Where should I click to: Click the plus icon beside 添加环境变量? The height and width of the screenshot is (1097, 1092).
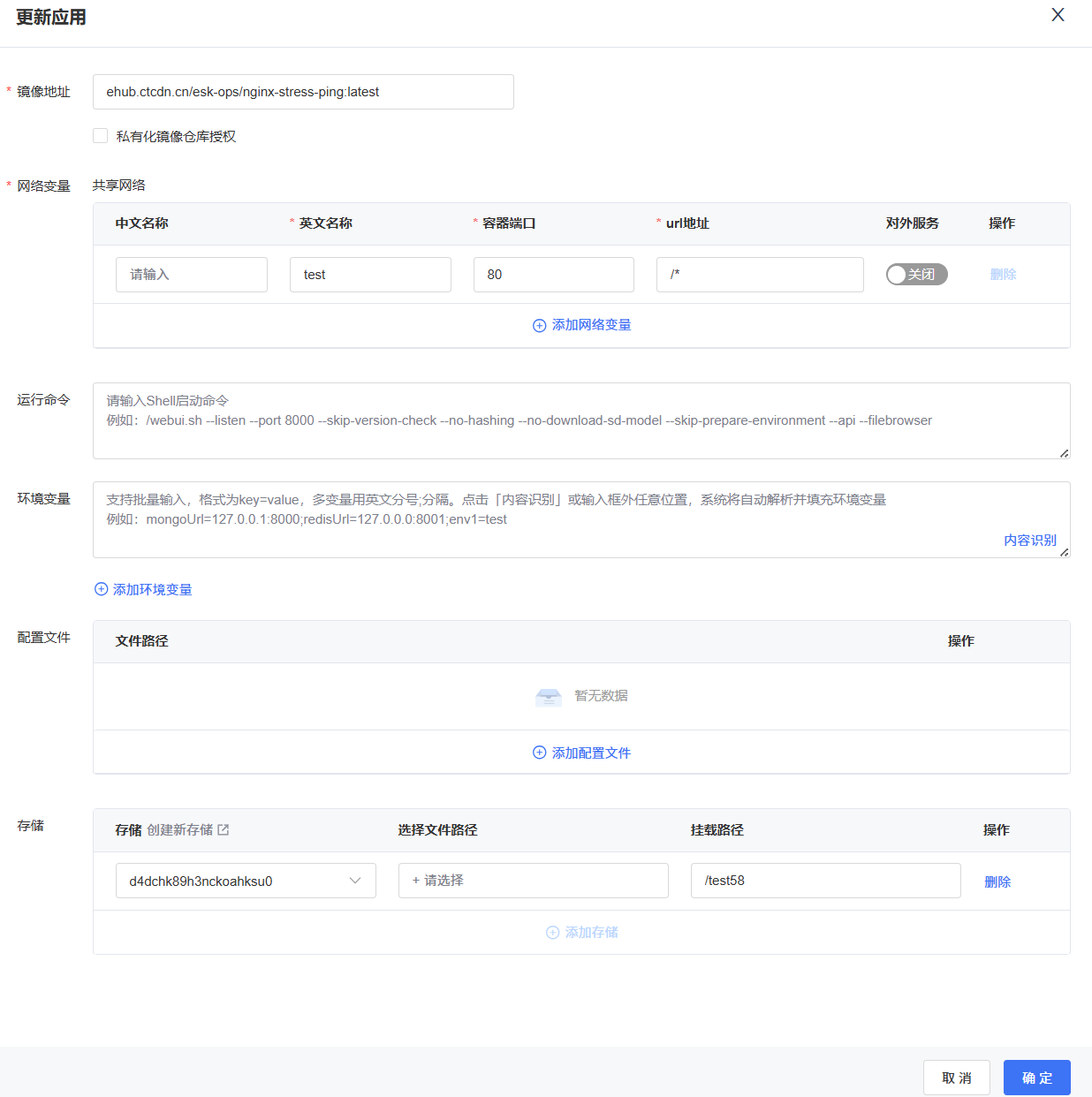point(101,589)
